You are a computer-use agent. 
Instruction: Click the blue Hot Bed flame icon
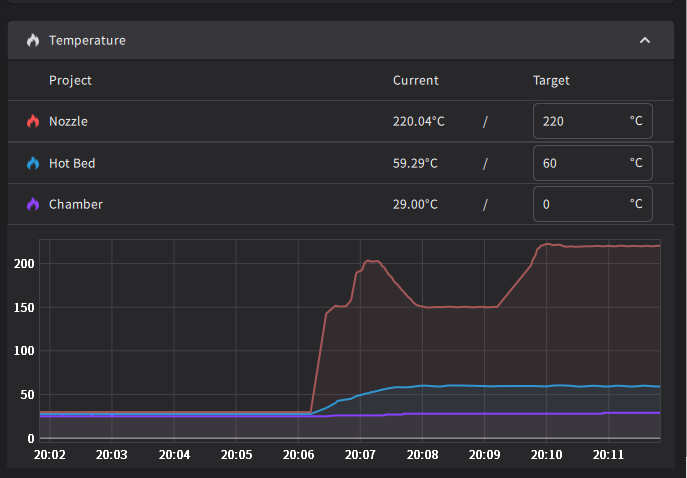tap(33, 163)
